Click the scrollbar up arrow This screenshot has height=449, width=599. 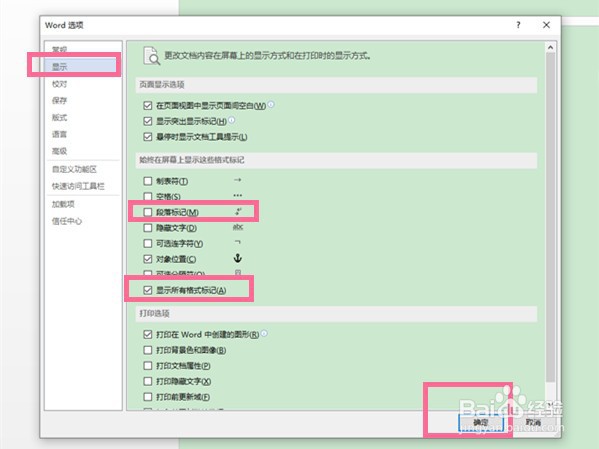550,47
